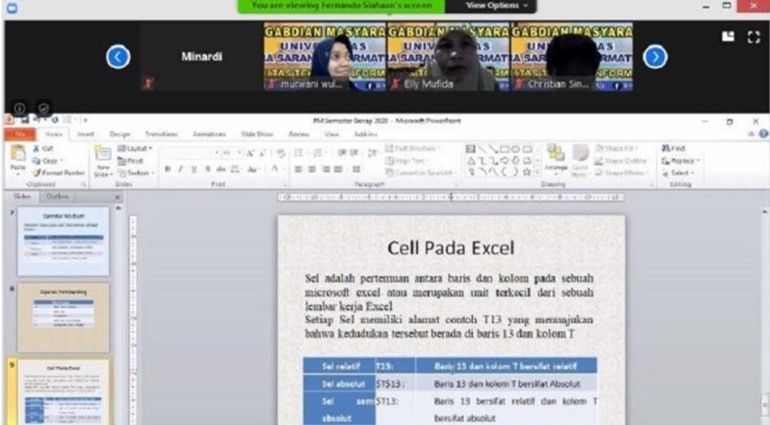Select the Rectangle shape in gallery
This screenshot has height=425, width=770.
coord(505,149)
